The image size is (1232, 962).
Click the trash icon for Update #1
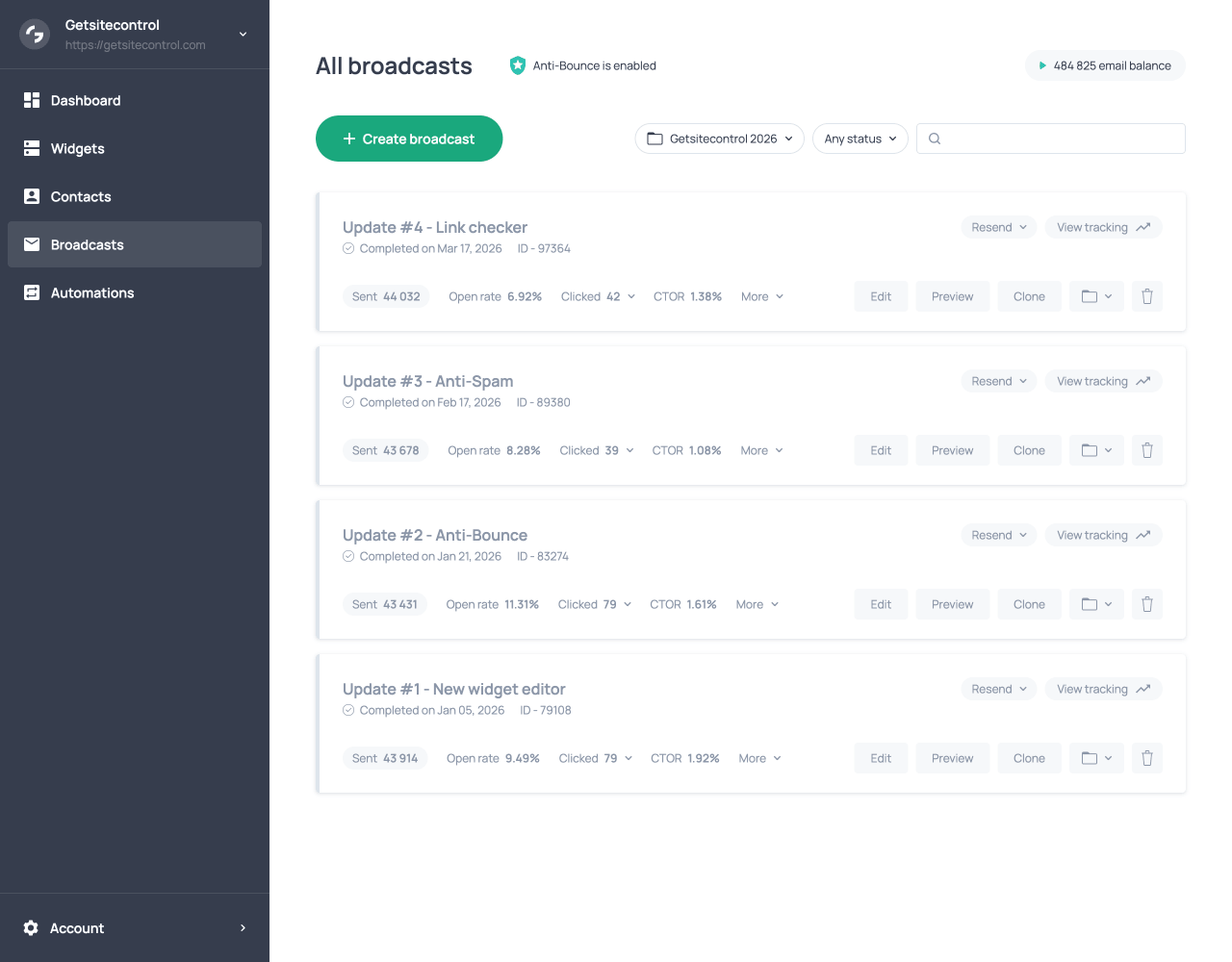pos(1146,757)
